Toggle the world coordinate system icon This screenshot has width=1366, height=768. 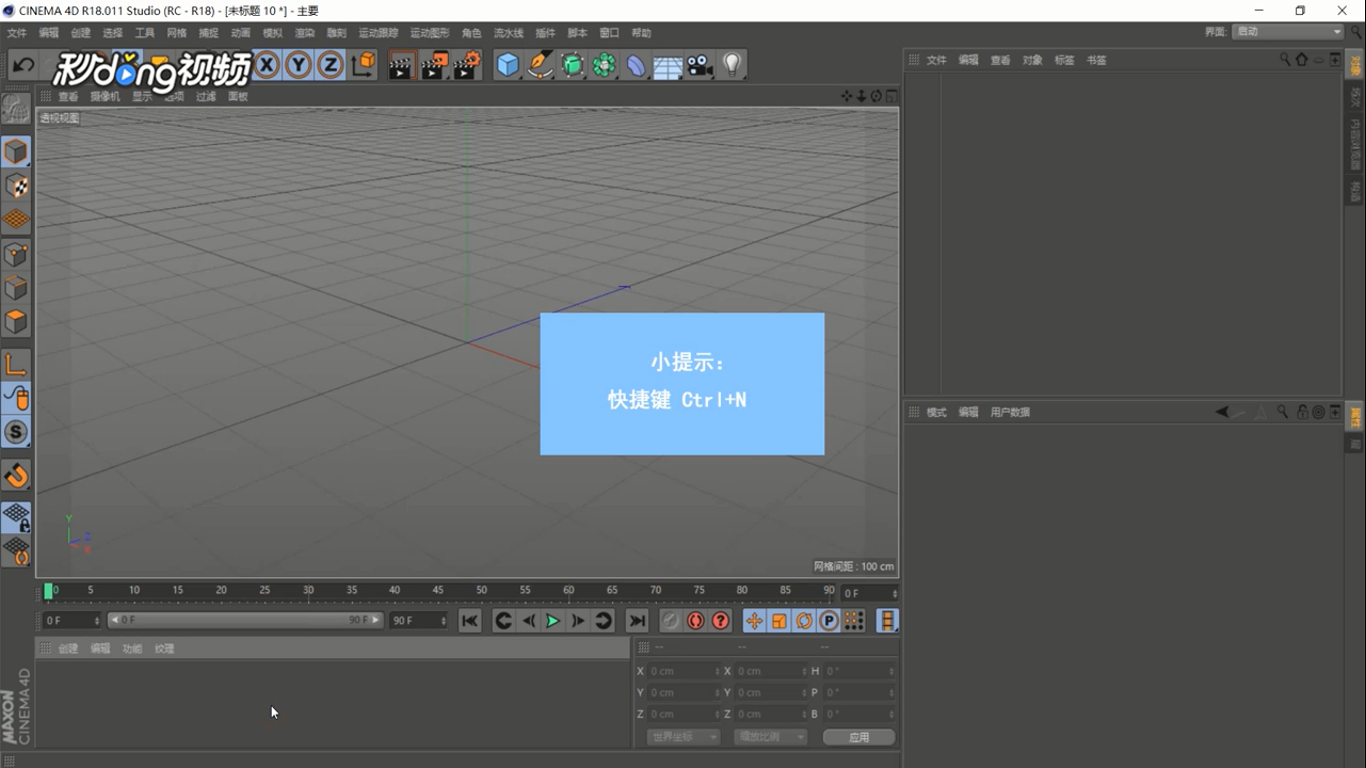point(364,66)
